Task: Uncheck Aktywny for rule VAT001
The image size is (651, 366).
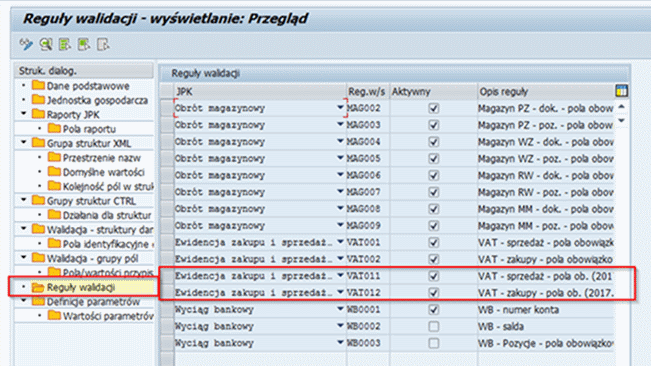Action: (433, 242)
